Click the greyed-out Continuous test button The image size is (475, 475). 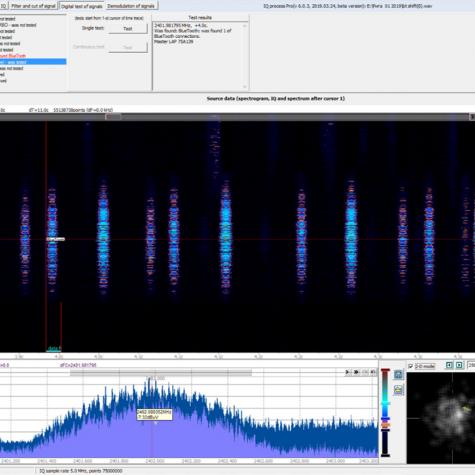tap(128, 47)
